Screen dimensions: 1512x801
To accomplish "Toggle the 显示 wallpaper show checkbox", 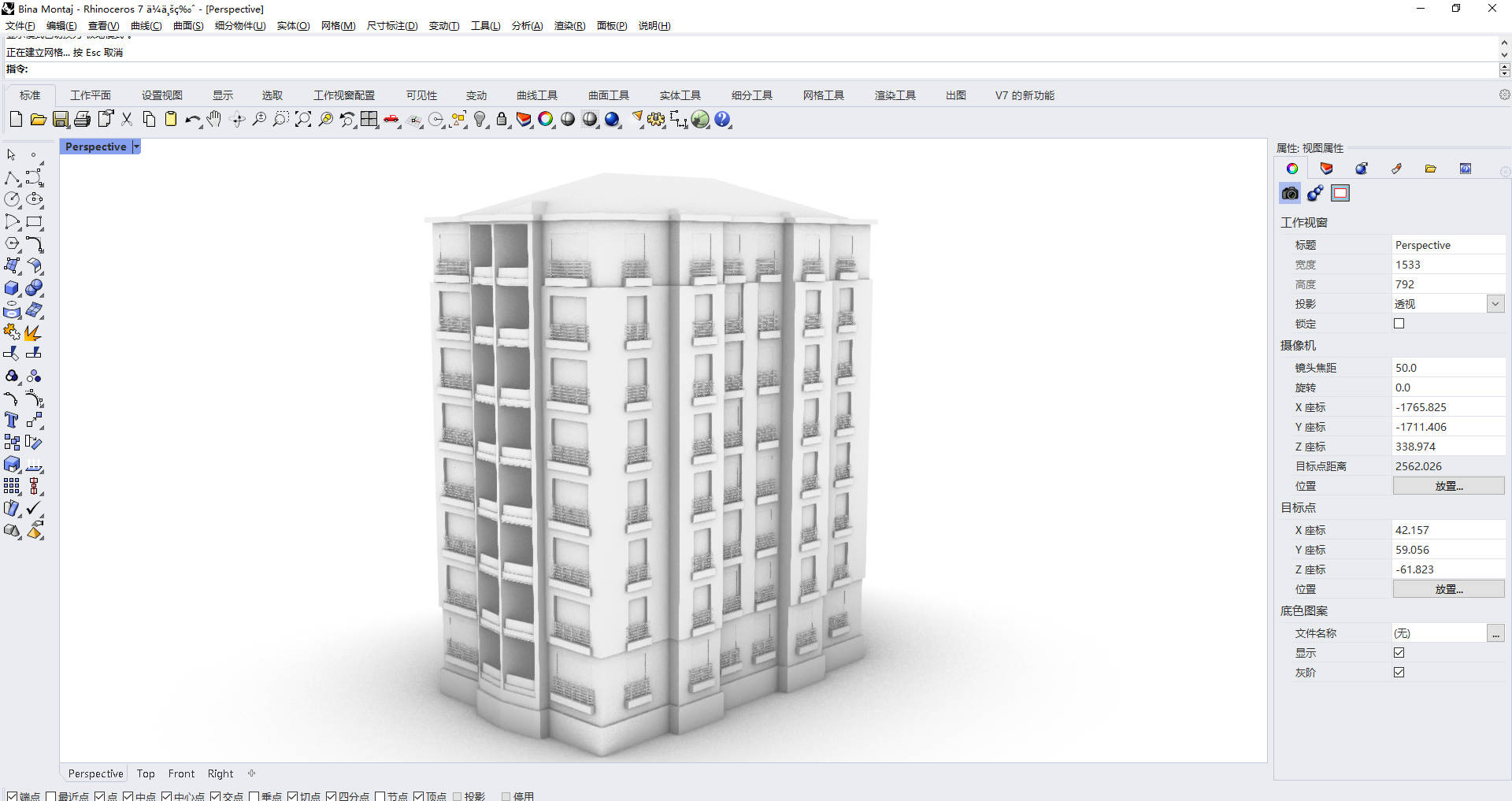I will pyautogui.click(x=1399, y=652).
